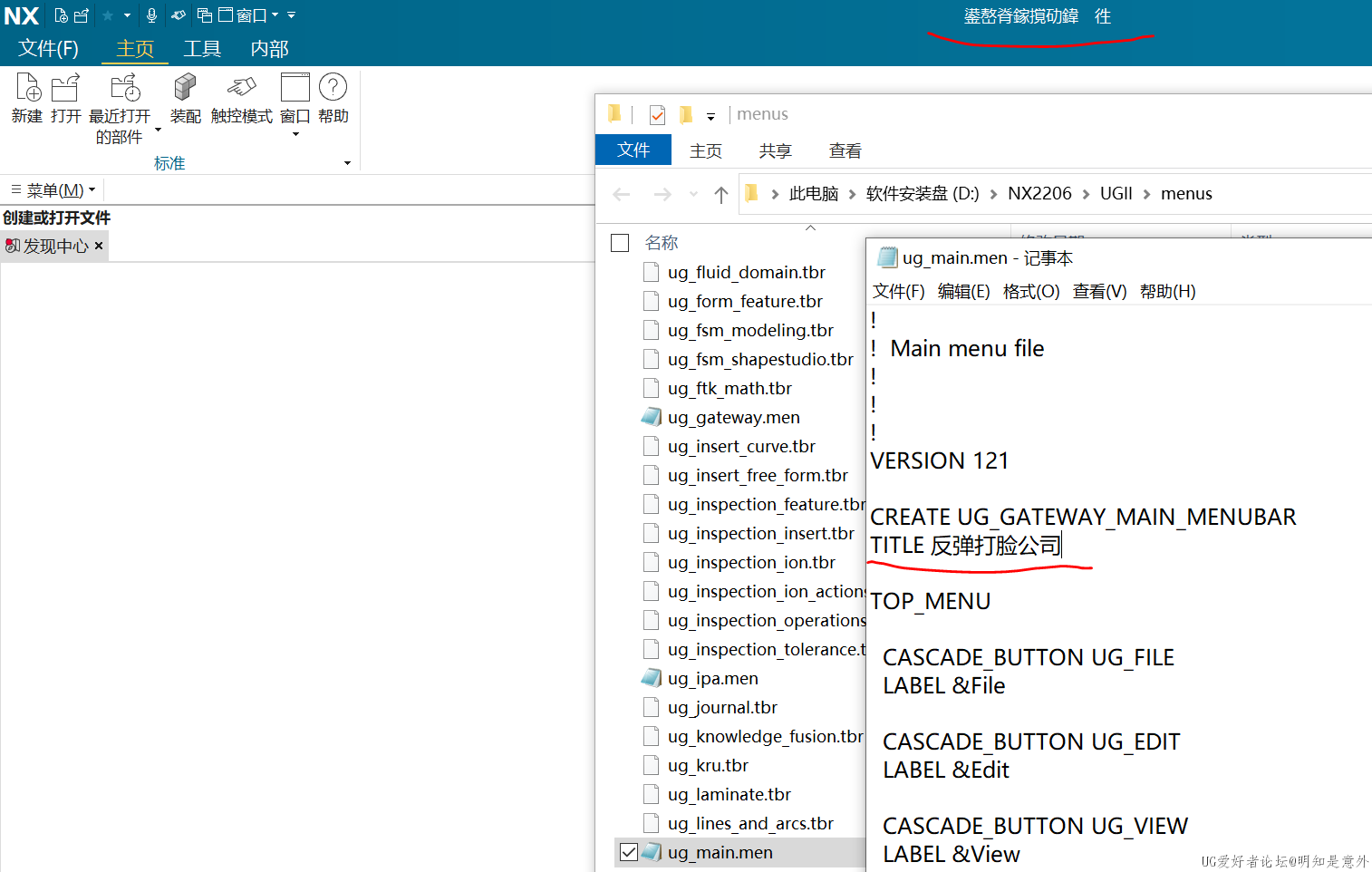Open Explorer customize quick access dropdown
Screen dimensions: 1372x872
710,116
